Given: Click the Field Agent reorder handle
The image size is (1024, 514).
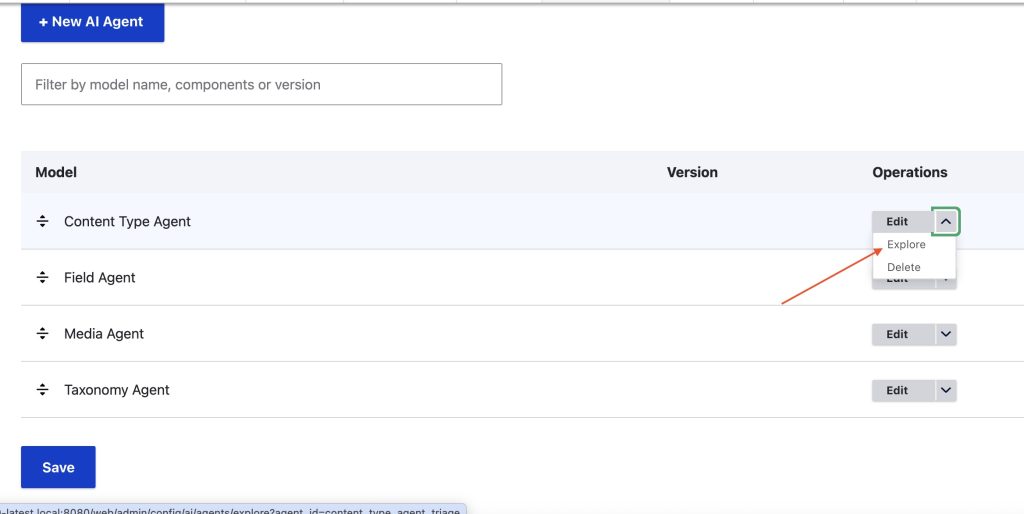Looking at the screenshot, I should [x=42, y=278].
